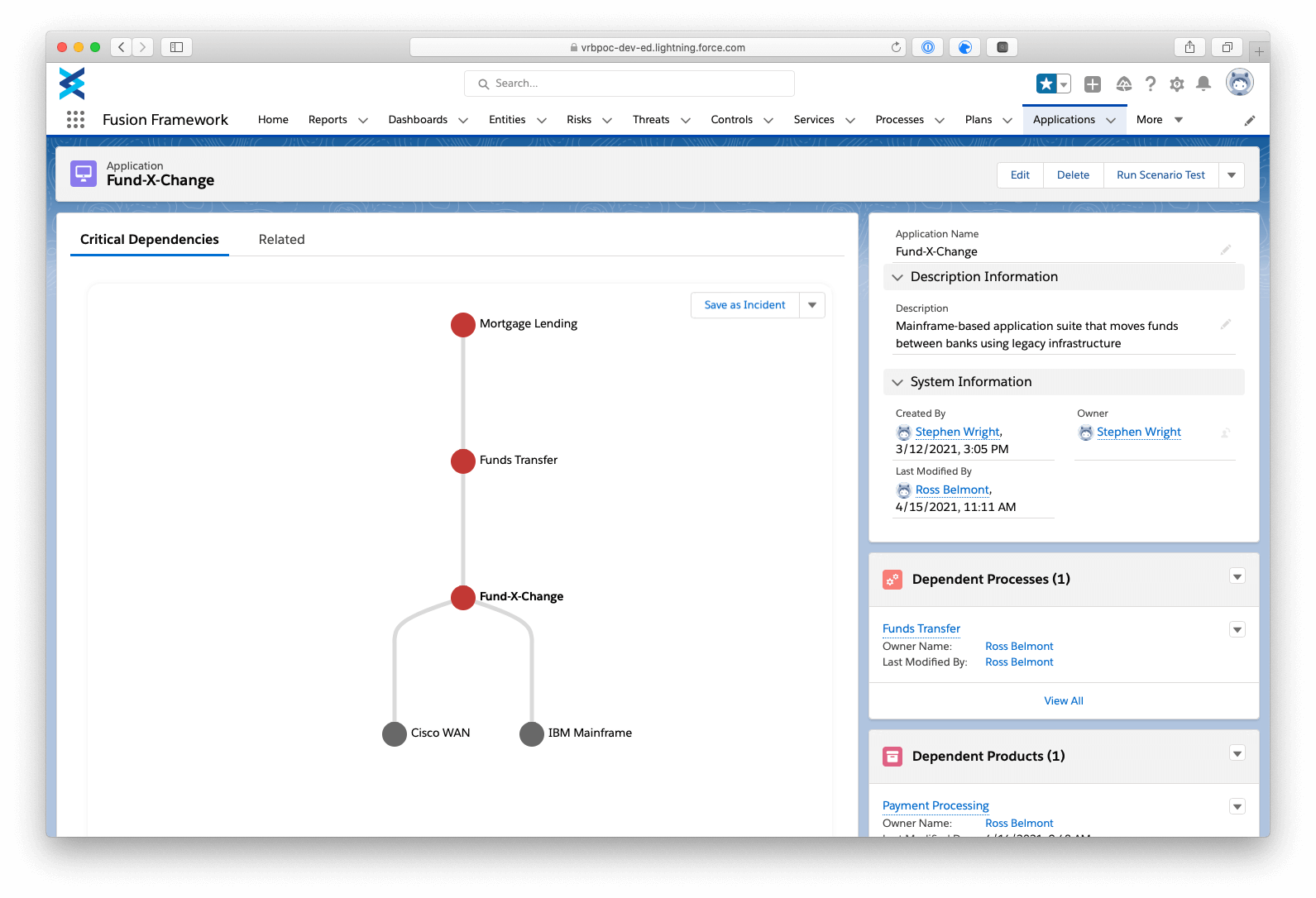Open Risks menu chevron
This screenshot has height=898, width=1316.
click(607, 121)
